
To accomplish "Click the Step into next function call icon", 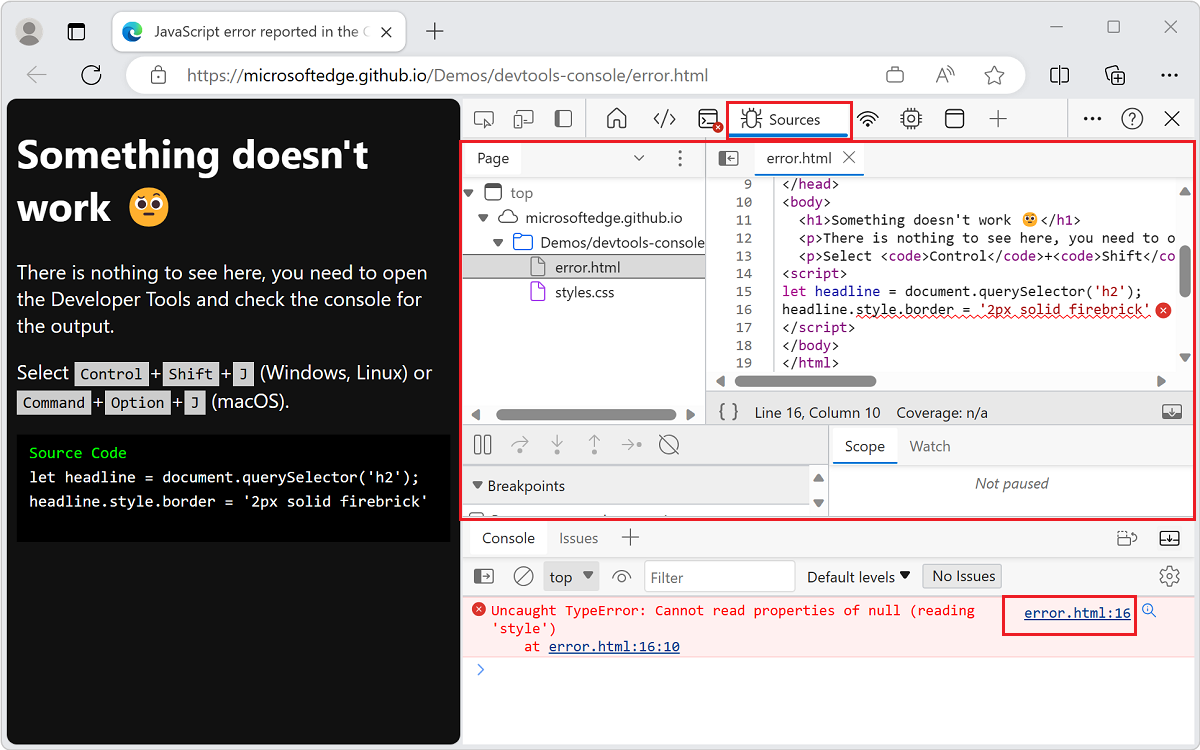I will click(556, 445).
